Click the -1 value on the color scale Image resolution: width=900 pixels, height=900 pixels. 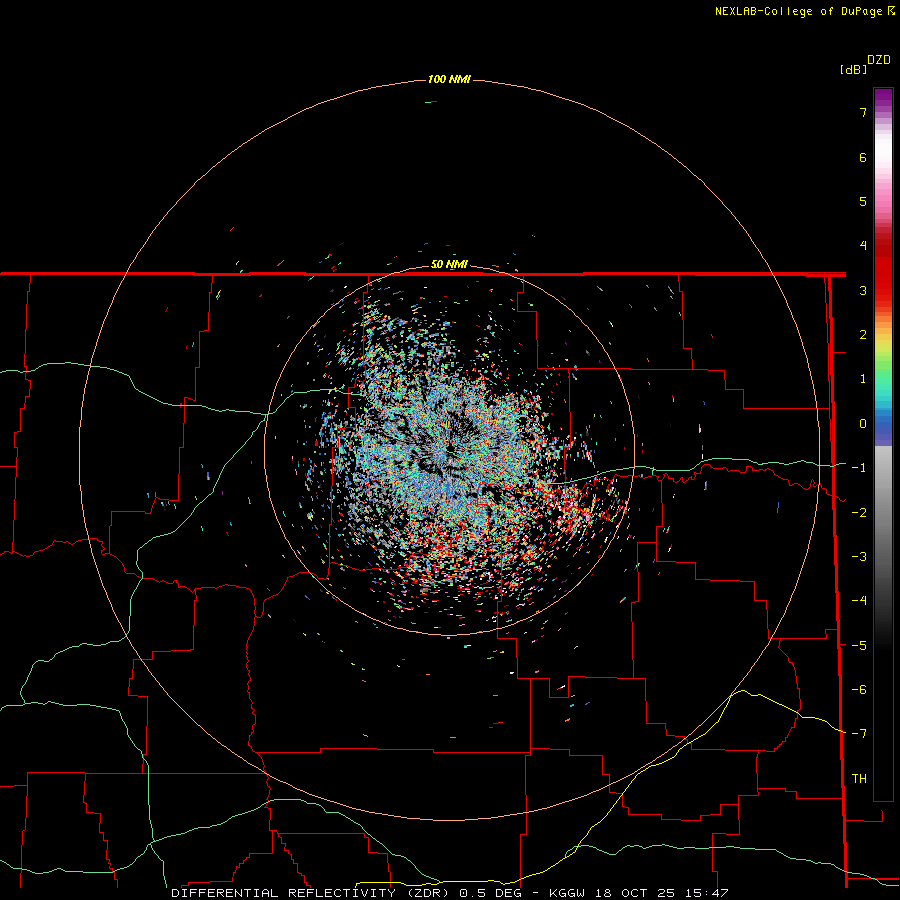859,468
